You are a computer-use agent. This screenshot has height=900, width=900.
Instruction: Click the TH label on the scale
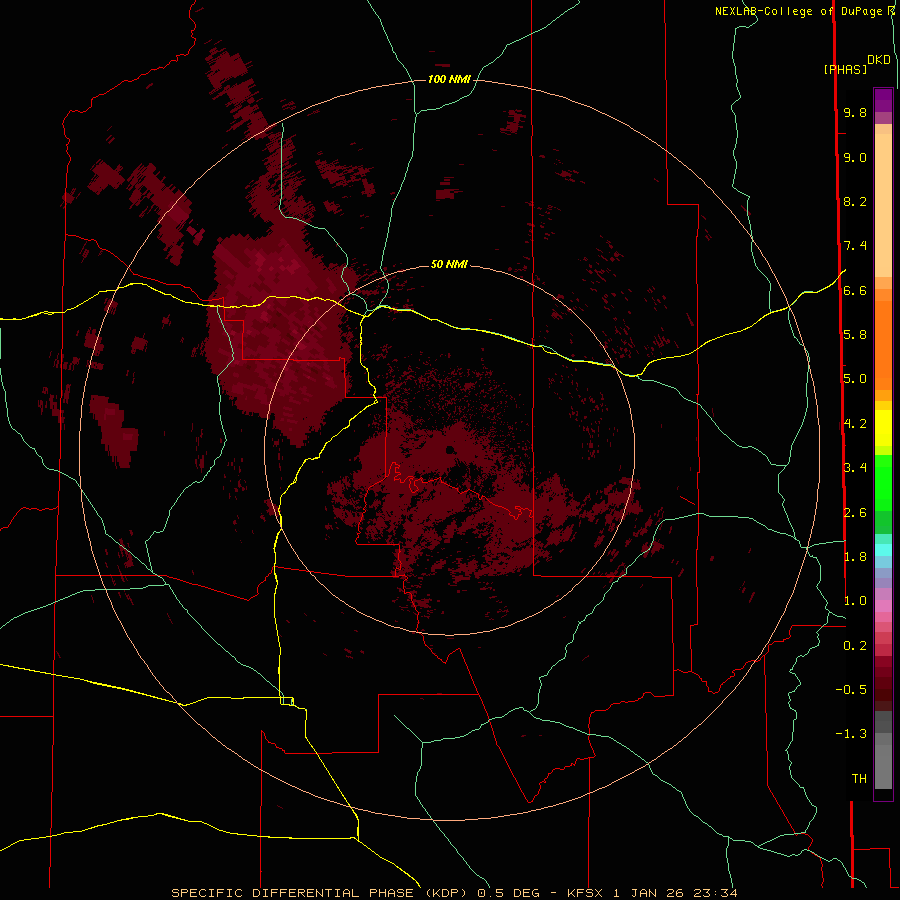click(x=859, y=779)
